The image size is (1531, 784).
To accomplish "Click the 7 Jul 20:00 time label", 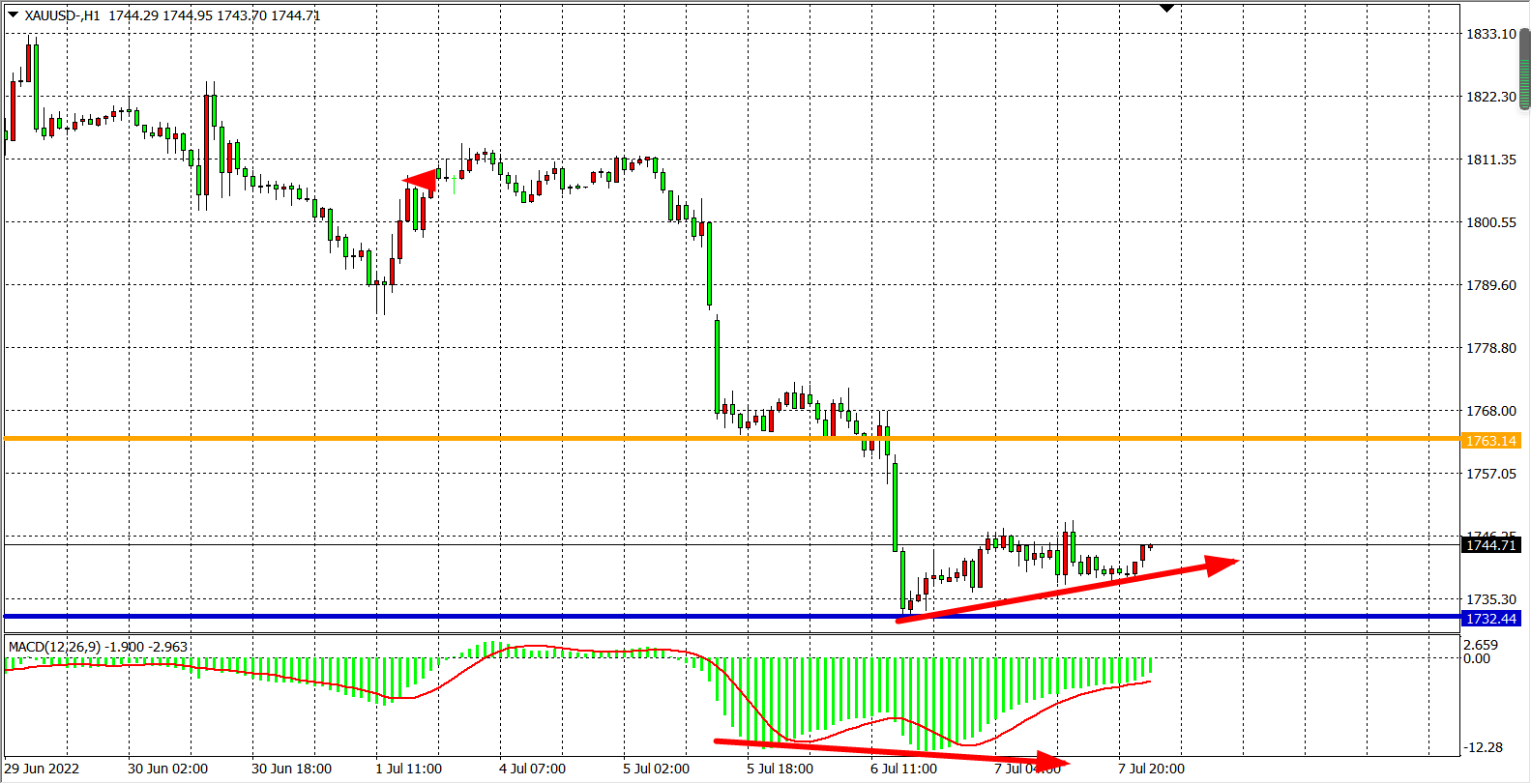I will point(1151,769).
